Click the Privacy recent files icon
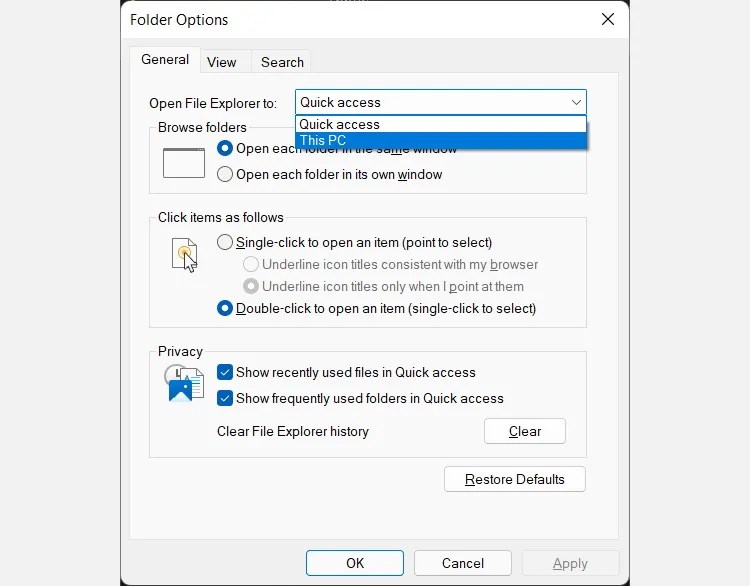 (184, 383)
